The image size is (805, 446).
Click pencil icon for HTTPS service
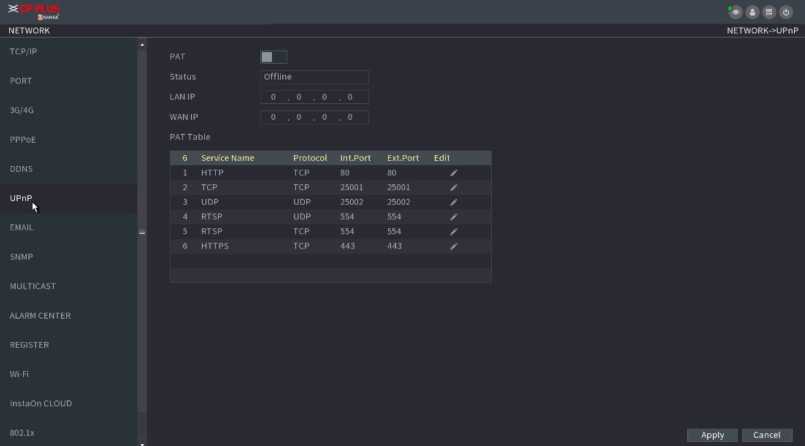(x=453, y=246)
